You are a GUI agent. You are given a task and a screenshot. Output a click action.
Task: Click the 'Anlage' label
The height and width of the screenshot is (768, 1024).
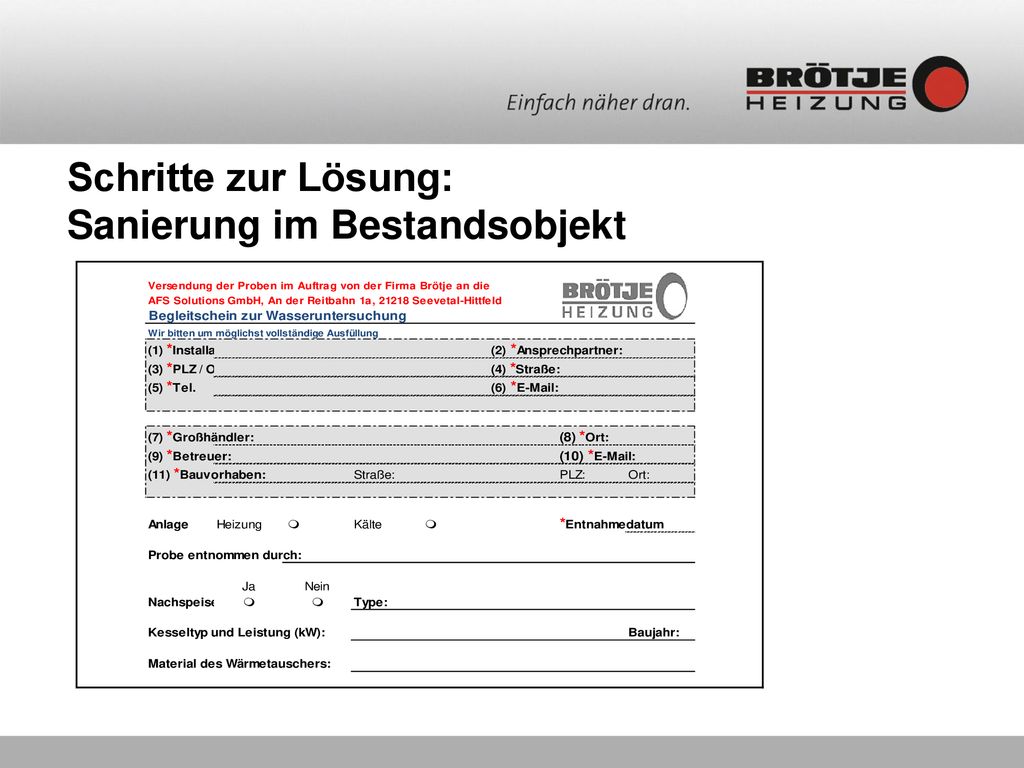168,524
